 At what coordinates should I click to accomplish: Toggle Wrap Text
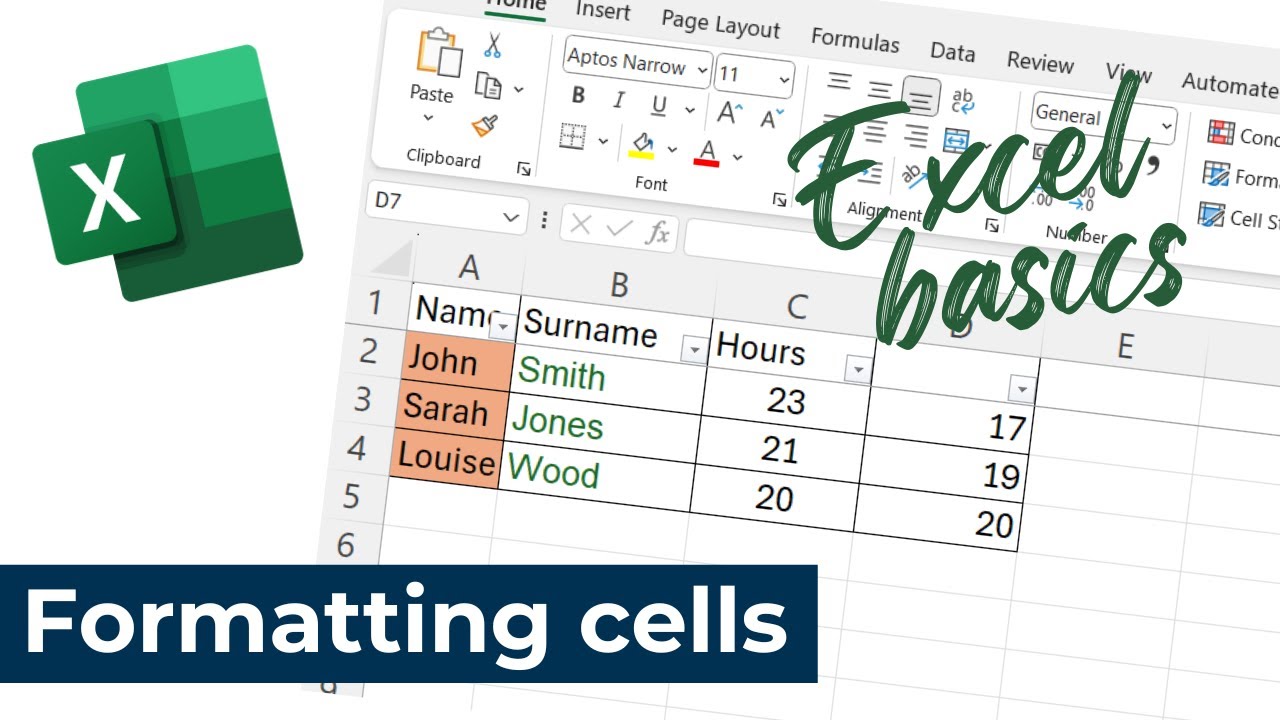point(963,100)
